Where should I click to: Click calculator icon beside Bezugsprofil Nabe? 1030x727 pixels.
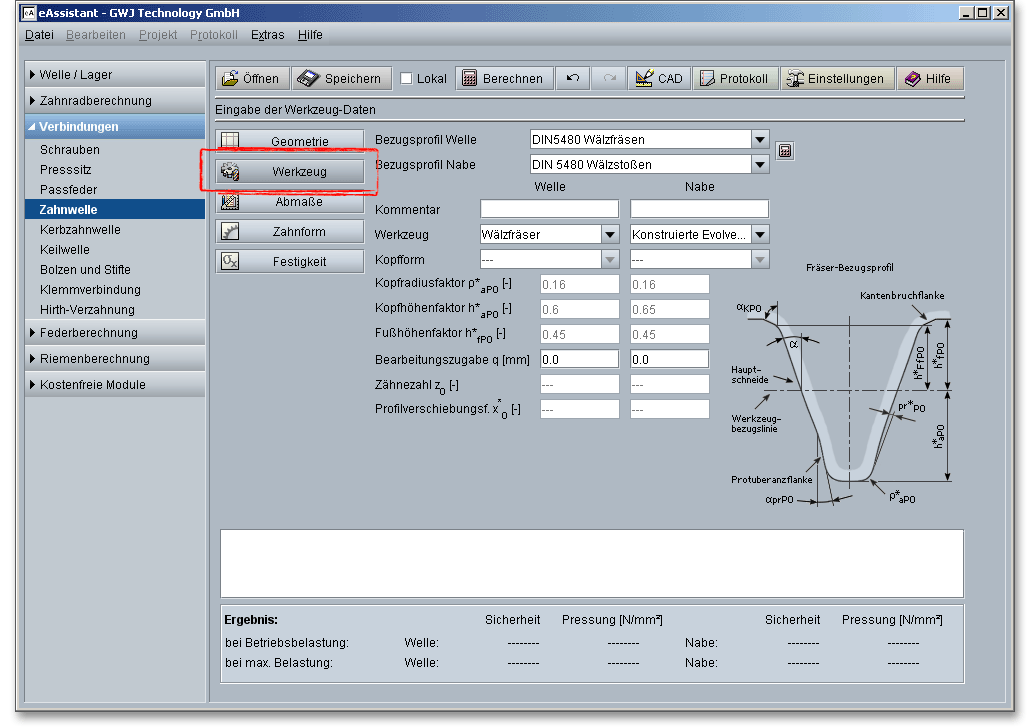[x=785, y=151]
